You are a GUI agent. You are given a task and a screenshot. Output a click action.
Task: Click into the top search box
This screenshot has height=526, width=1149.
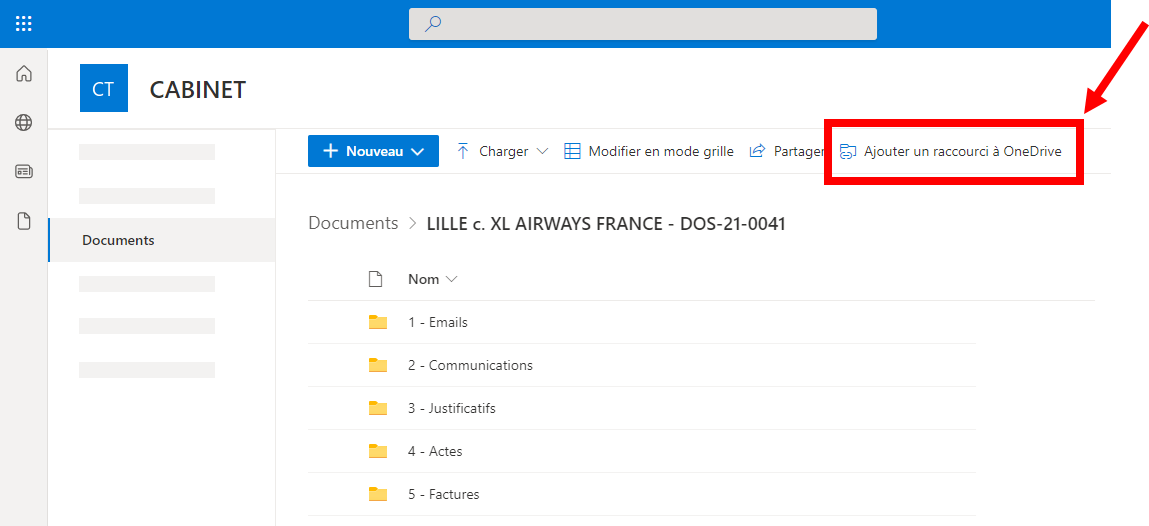[643, 24]
